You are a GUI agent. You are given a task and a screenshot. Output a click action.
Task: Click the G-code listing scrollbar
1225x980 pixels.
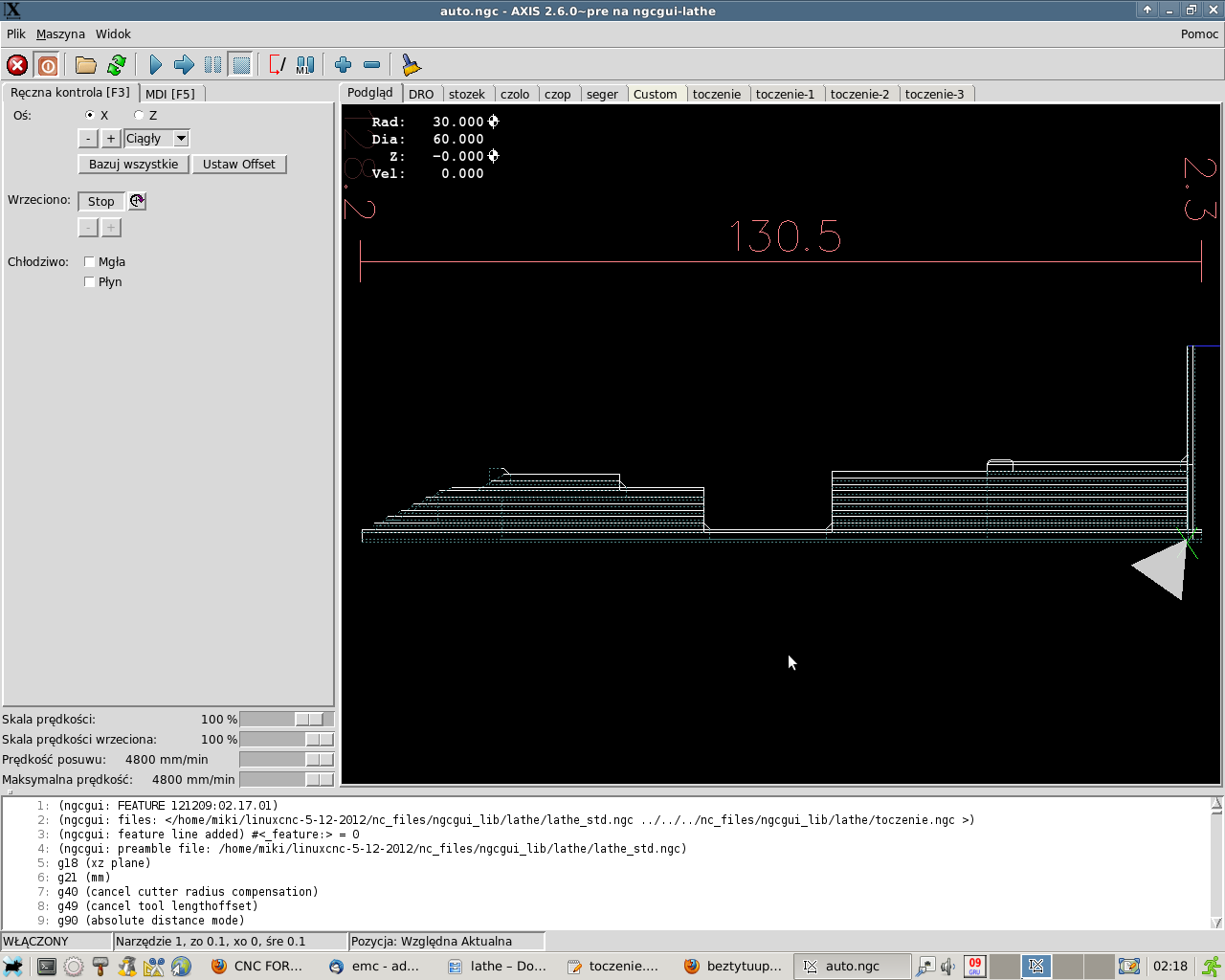pos(1216,862)
